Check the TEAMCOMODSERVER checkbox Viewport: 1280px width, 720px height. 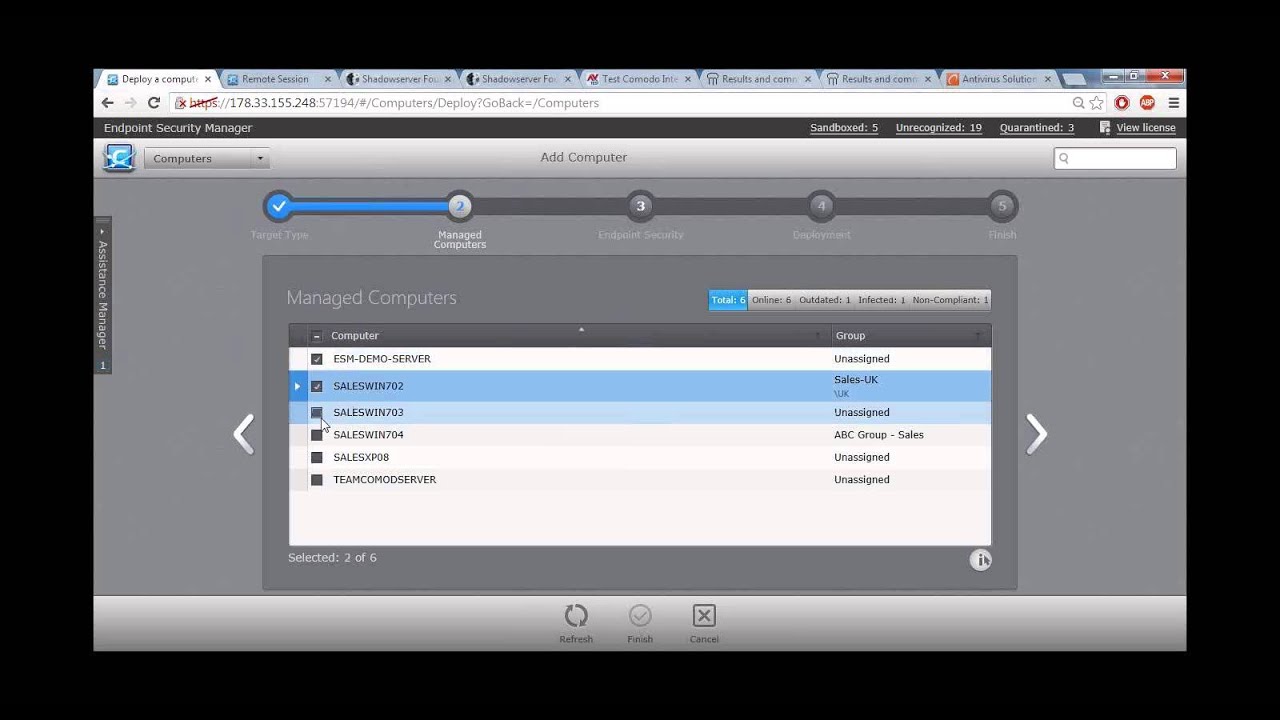click(317, 480)
